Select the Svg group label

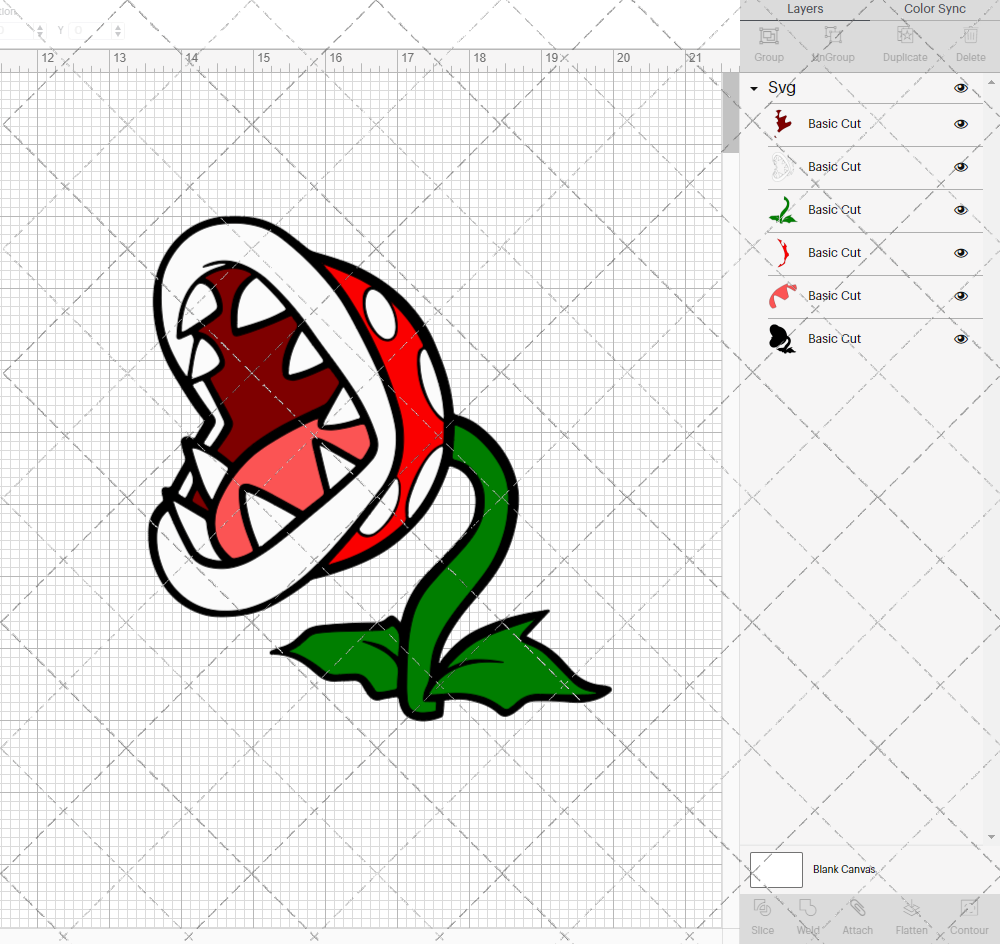point(781,87)
